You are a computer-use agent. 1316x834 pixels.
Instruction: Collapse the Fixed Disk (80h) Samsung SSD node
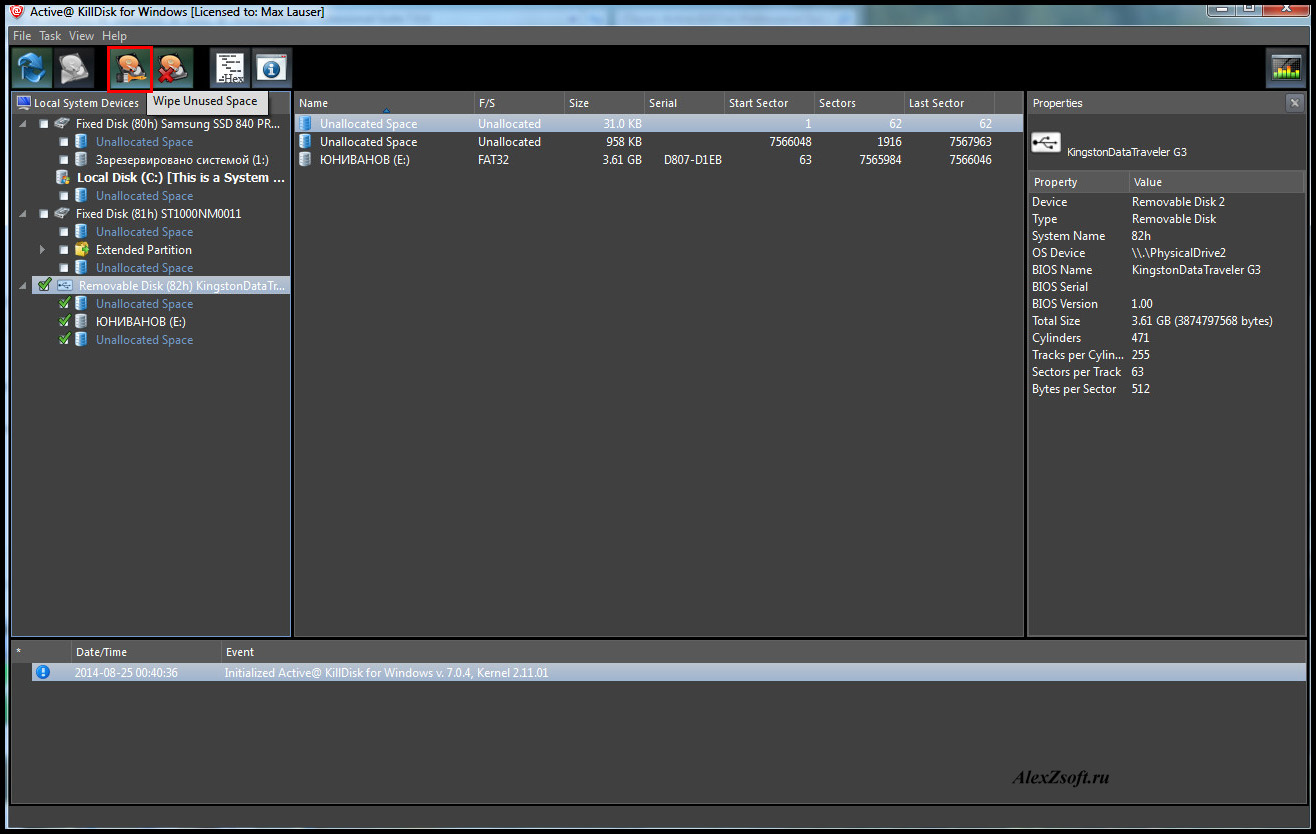point(23,124)
